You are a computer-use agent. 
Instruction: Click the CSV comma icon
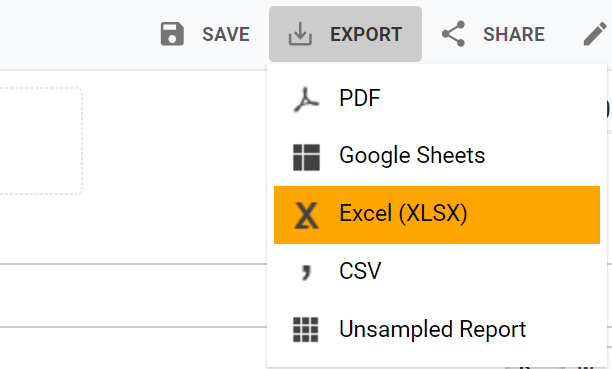[306, 272]
